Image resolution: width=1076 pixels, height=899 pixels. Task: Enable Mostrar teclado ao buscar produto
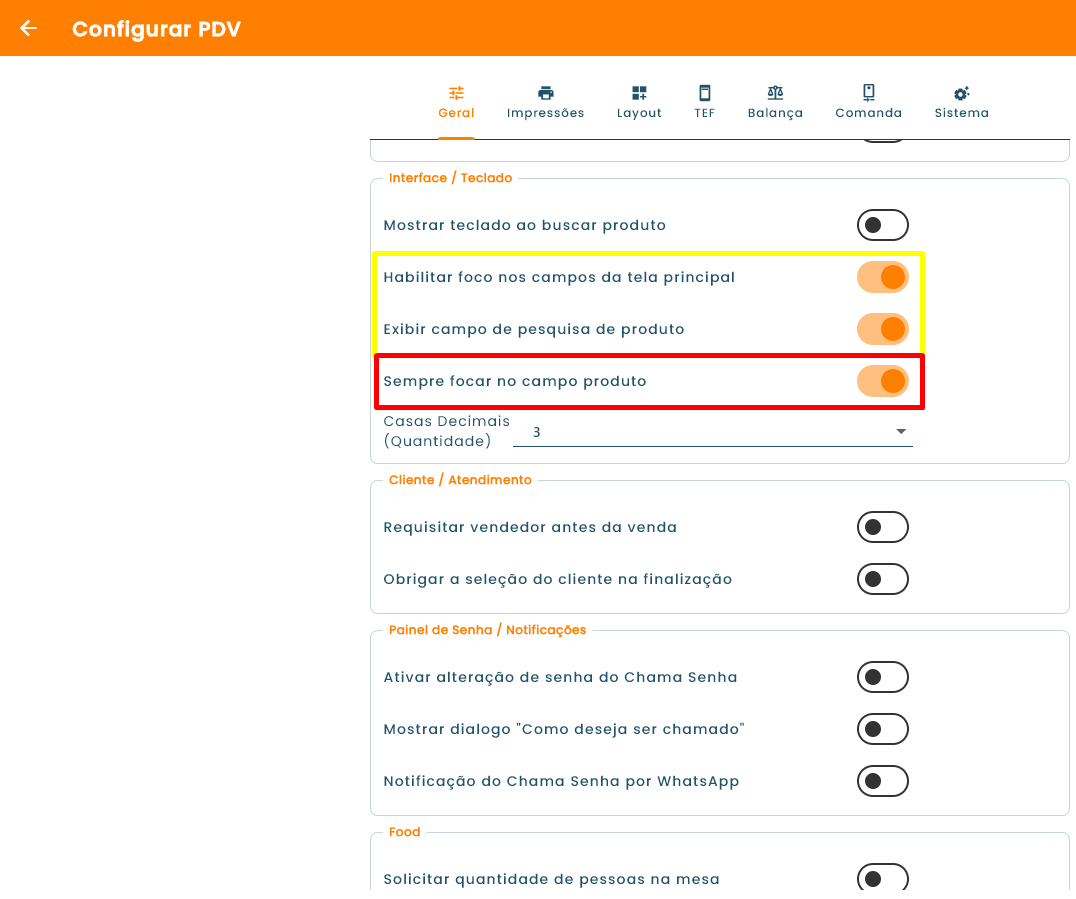click(882, 225)
